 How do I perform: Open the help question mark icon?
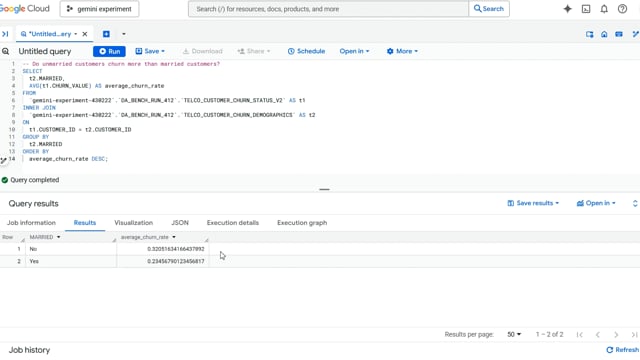pyautogui.click(x=622, y=9)
